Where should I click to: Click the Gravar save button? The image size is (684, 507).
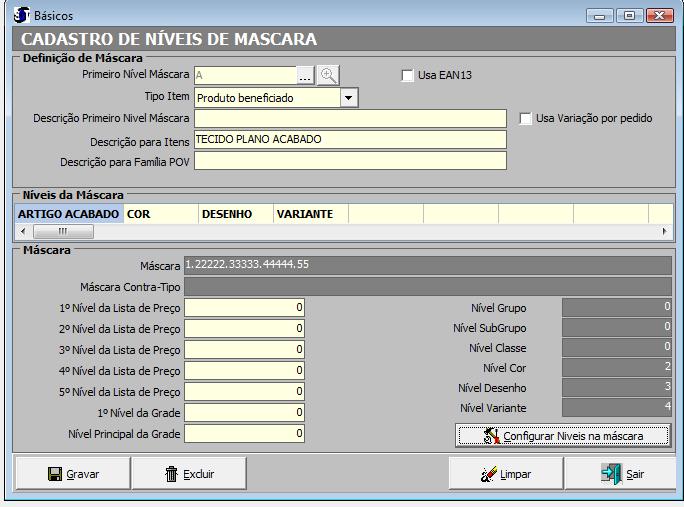click(73, 474)
